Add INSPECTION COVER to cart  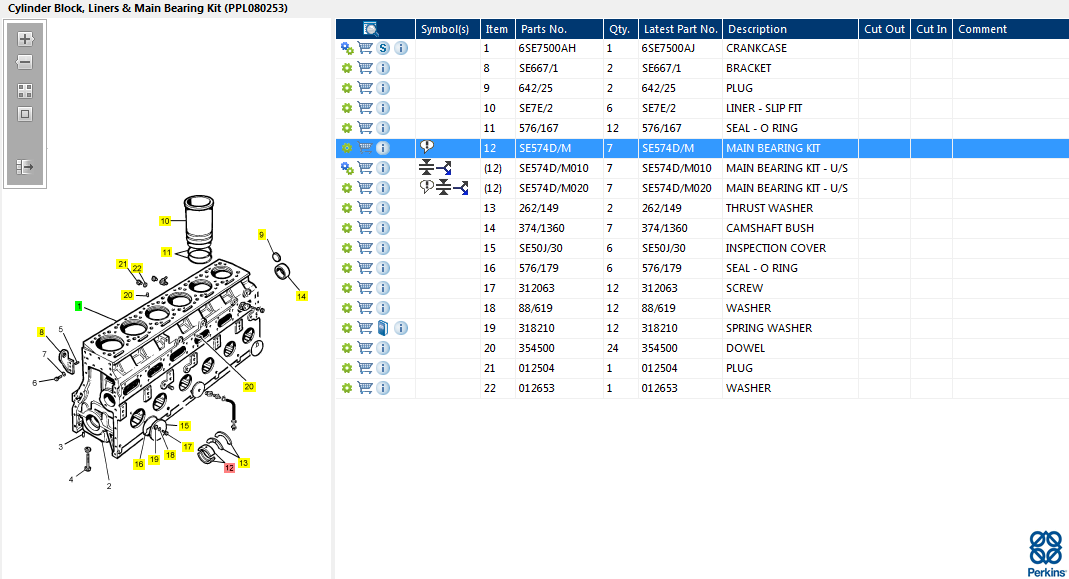pyautogui.click(x=365, y=248)
